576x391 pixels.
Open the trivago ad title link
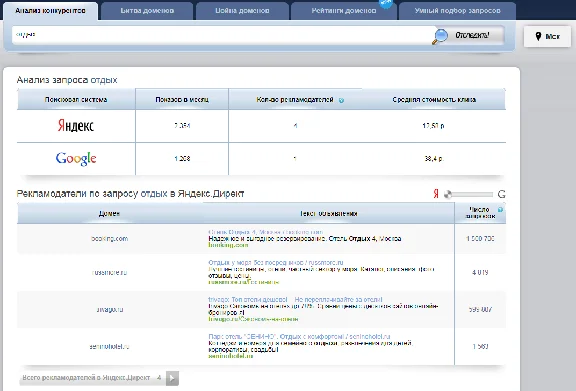pos(295,299)
